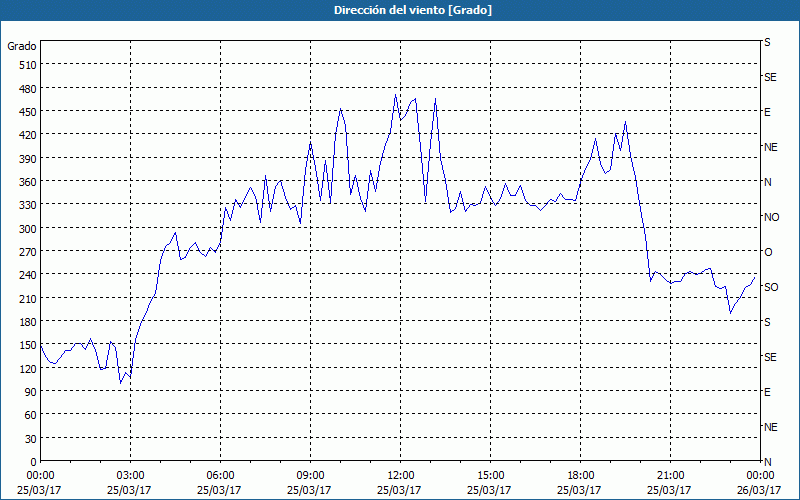800x500 pixels.
Task: Pick the 60 y-axis value
Action: 31,415
